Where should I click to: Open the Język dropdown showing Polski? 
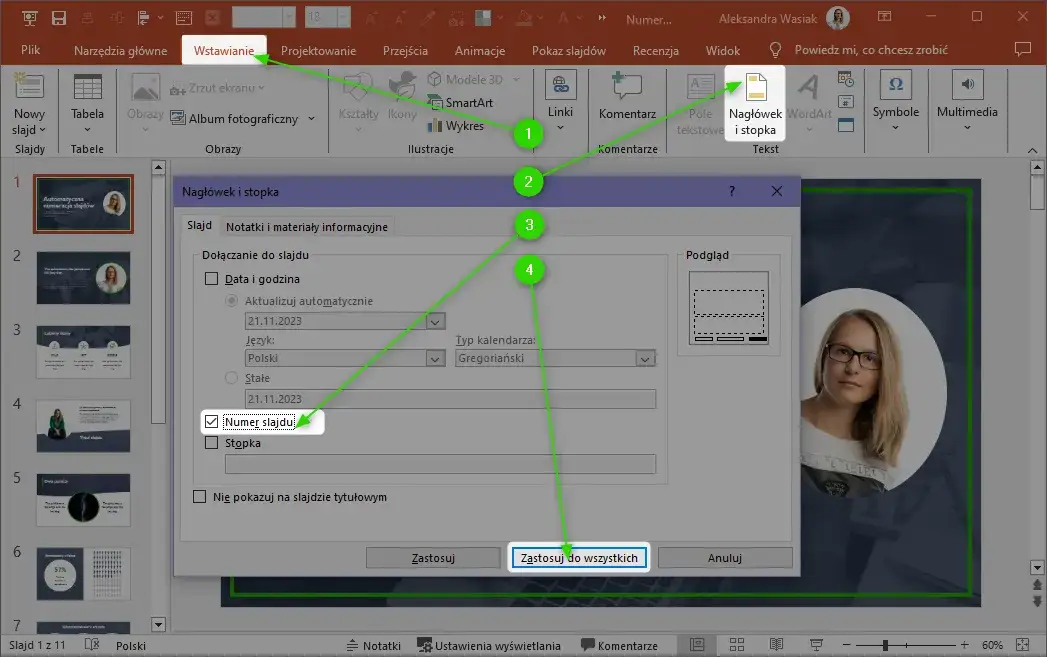[x=434, y=357]
